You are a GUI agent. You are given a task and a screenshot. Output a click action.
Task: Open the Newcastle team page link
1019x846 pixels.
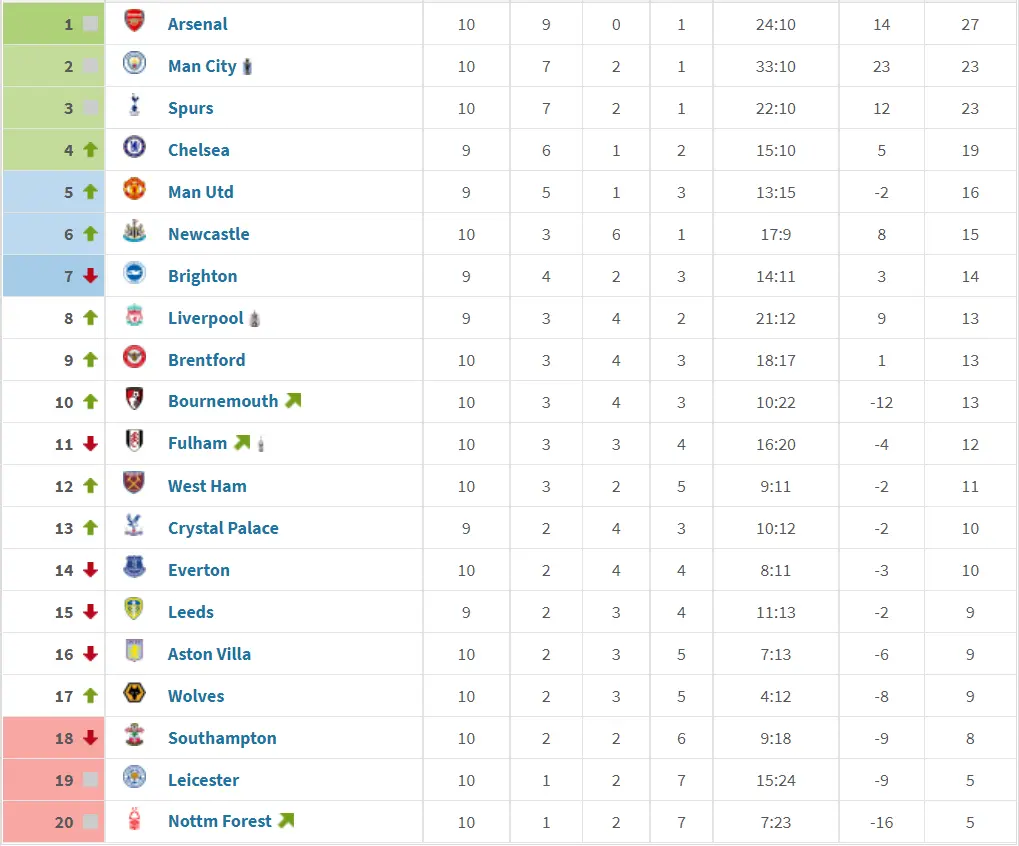coord(209,234)
